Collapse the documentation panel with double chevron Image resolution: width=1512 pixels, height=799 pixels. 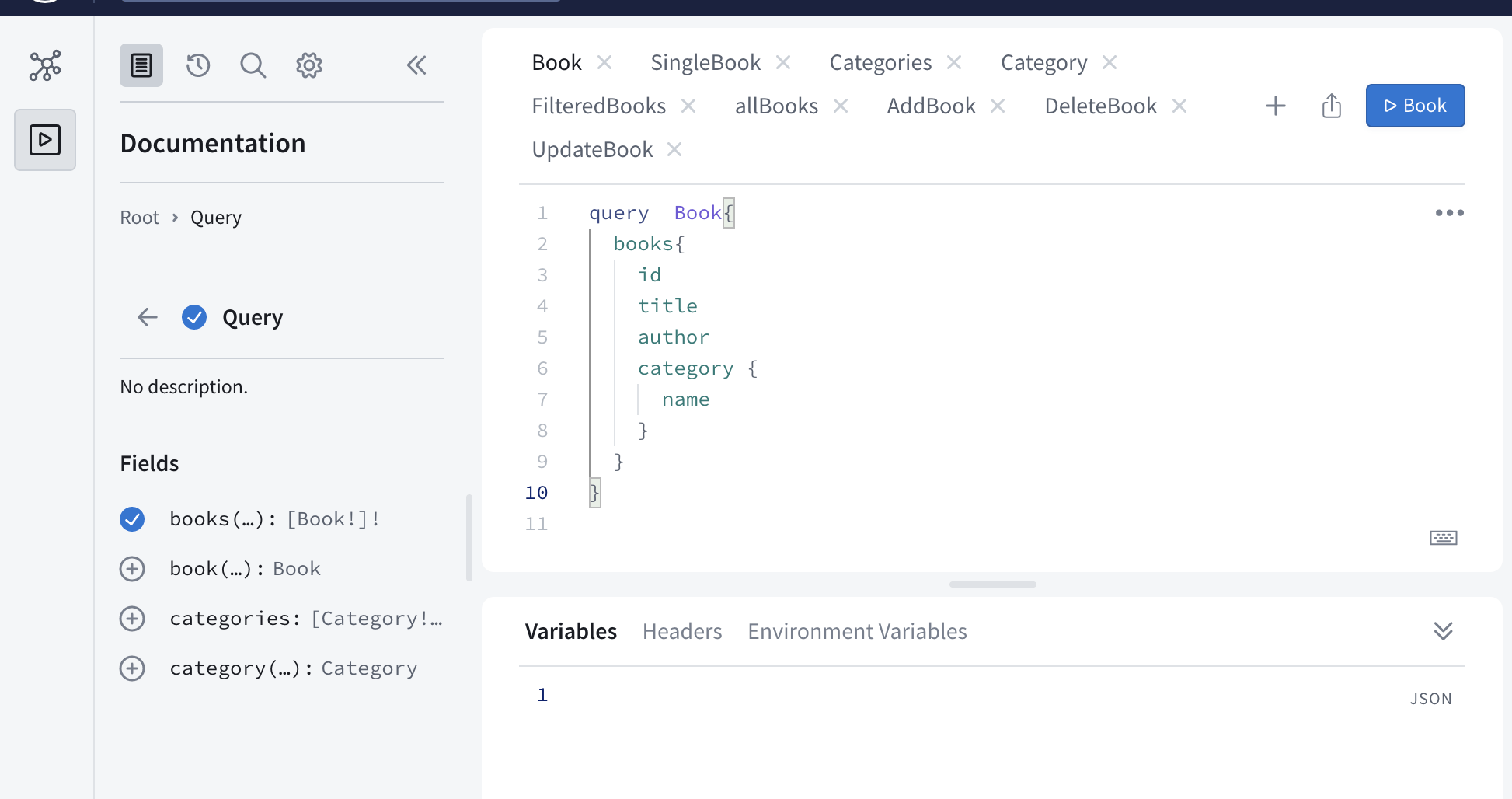[416, 65]
